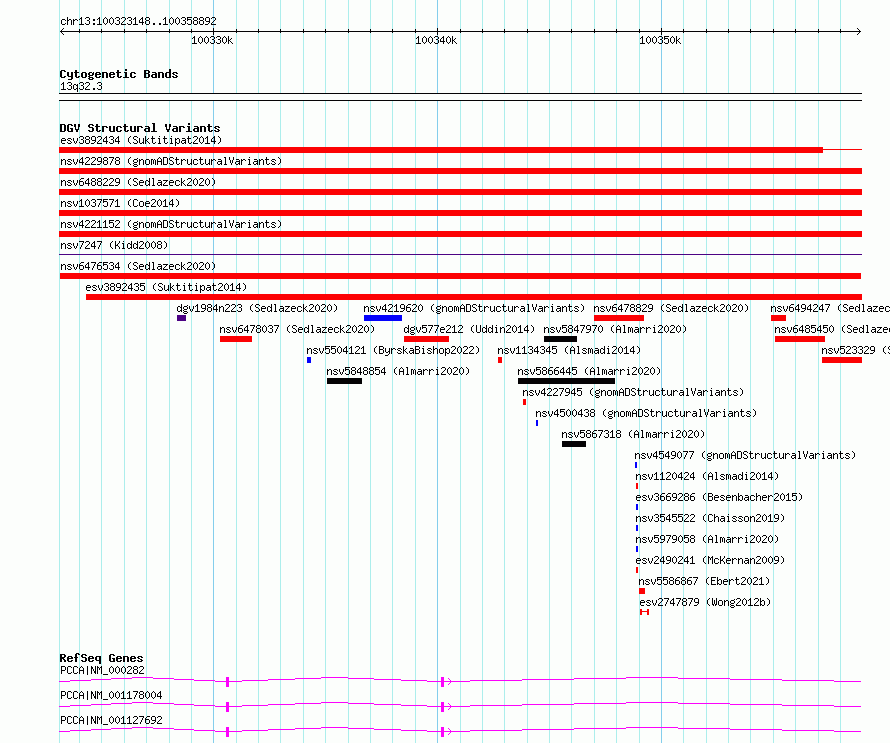Click the esv2747879 red bracket glyph
Viewport: 890px width, 743px height.
[x=644, y=612]
